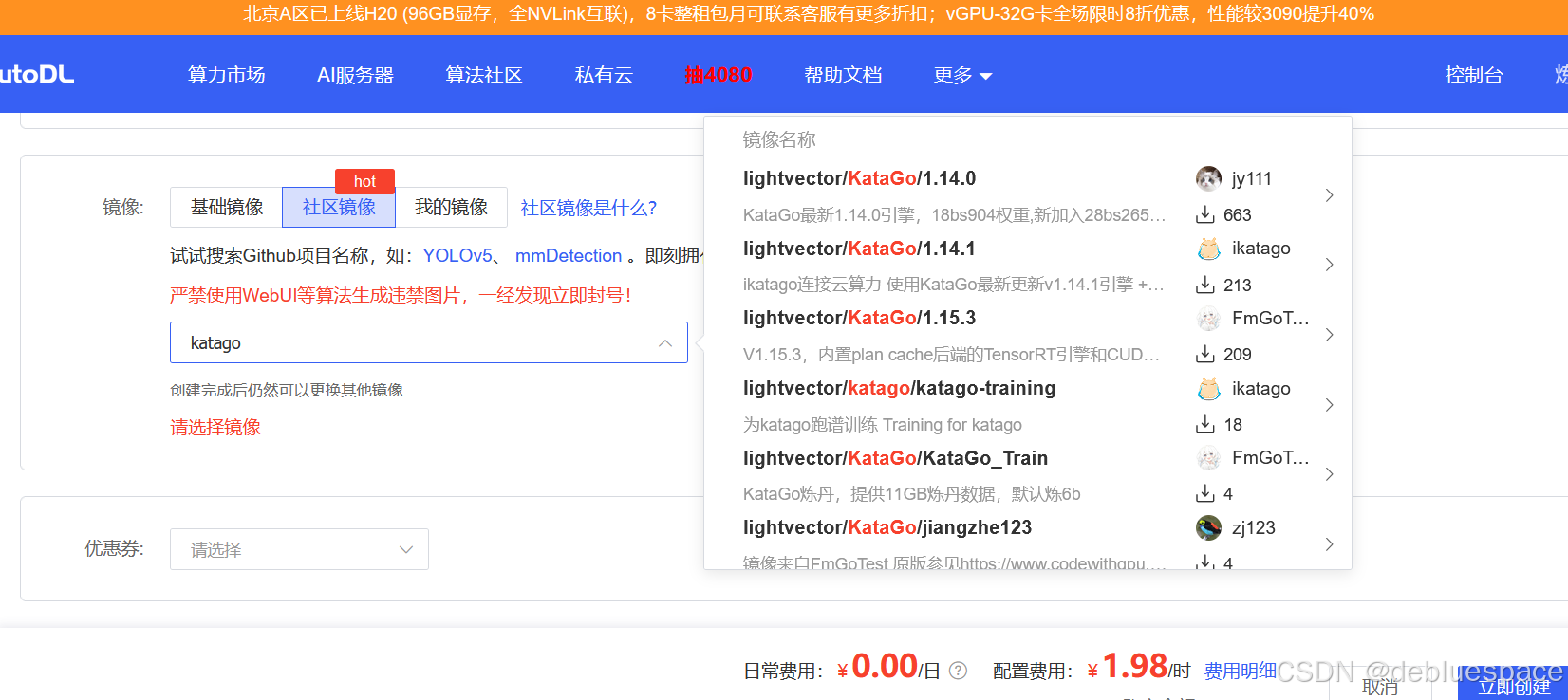Click download icon next to 213
1568x700 pixels.
(x=1205, y=285)
